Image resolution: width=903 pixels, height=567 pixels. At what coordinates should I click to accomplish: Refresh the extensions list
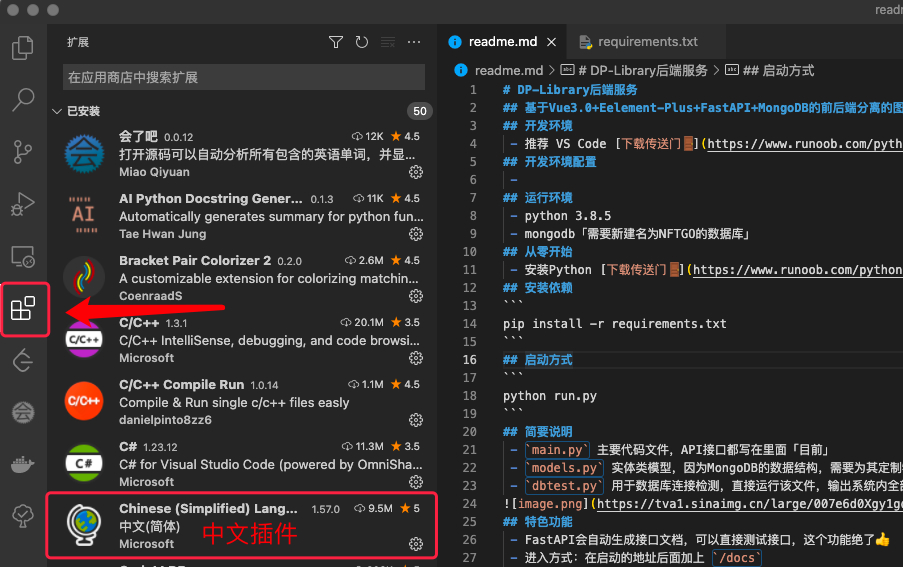tap(362, 42)
